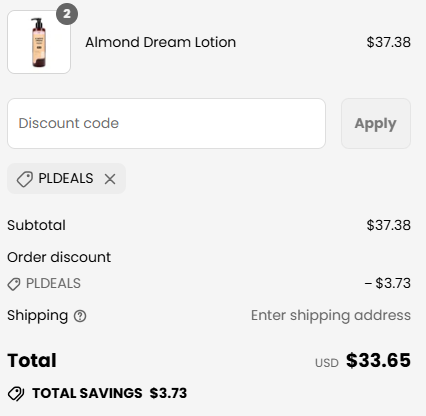
Task: Click the Almond Dream Lotion product thumbnail
Action: (39, 42)
